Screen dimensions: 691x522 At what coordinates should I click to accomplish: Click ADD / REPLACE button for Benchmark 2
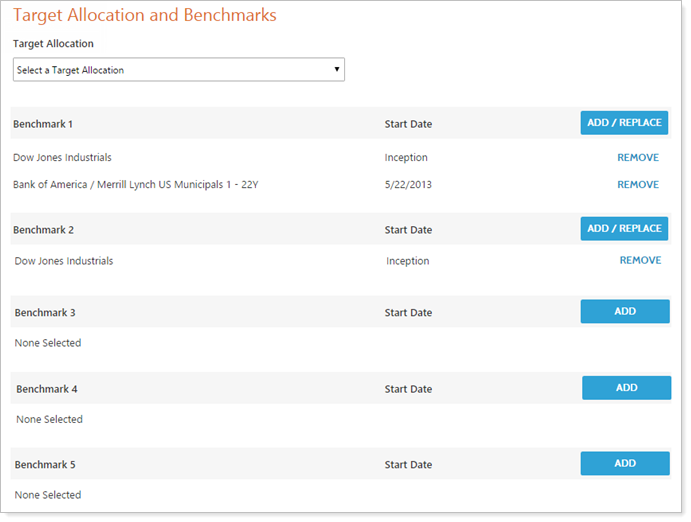[624, 229]
